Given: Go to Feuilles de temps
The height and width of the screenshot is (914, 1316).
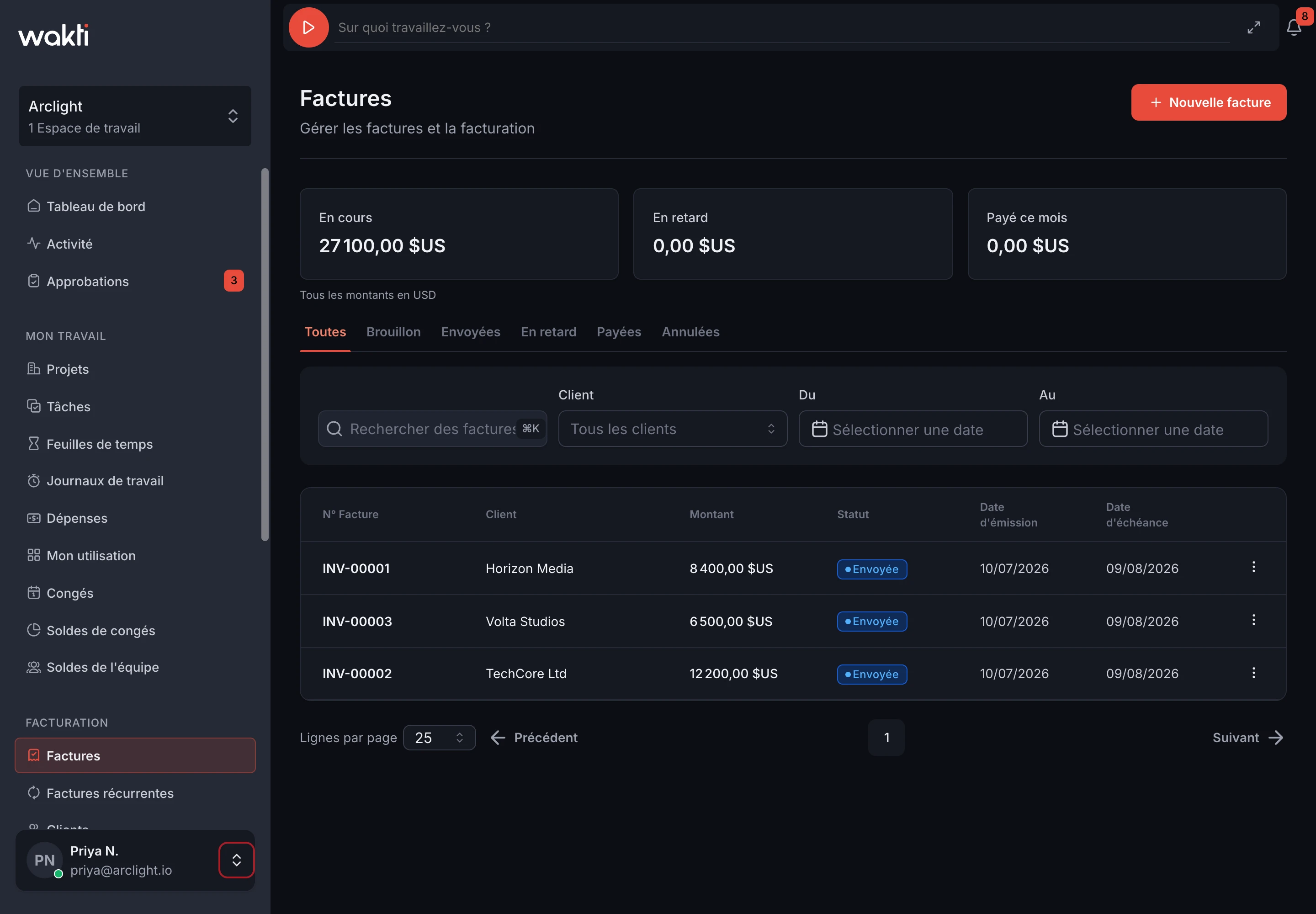Looking at the screenshot, I should click(135, 444).
